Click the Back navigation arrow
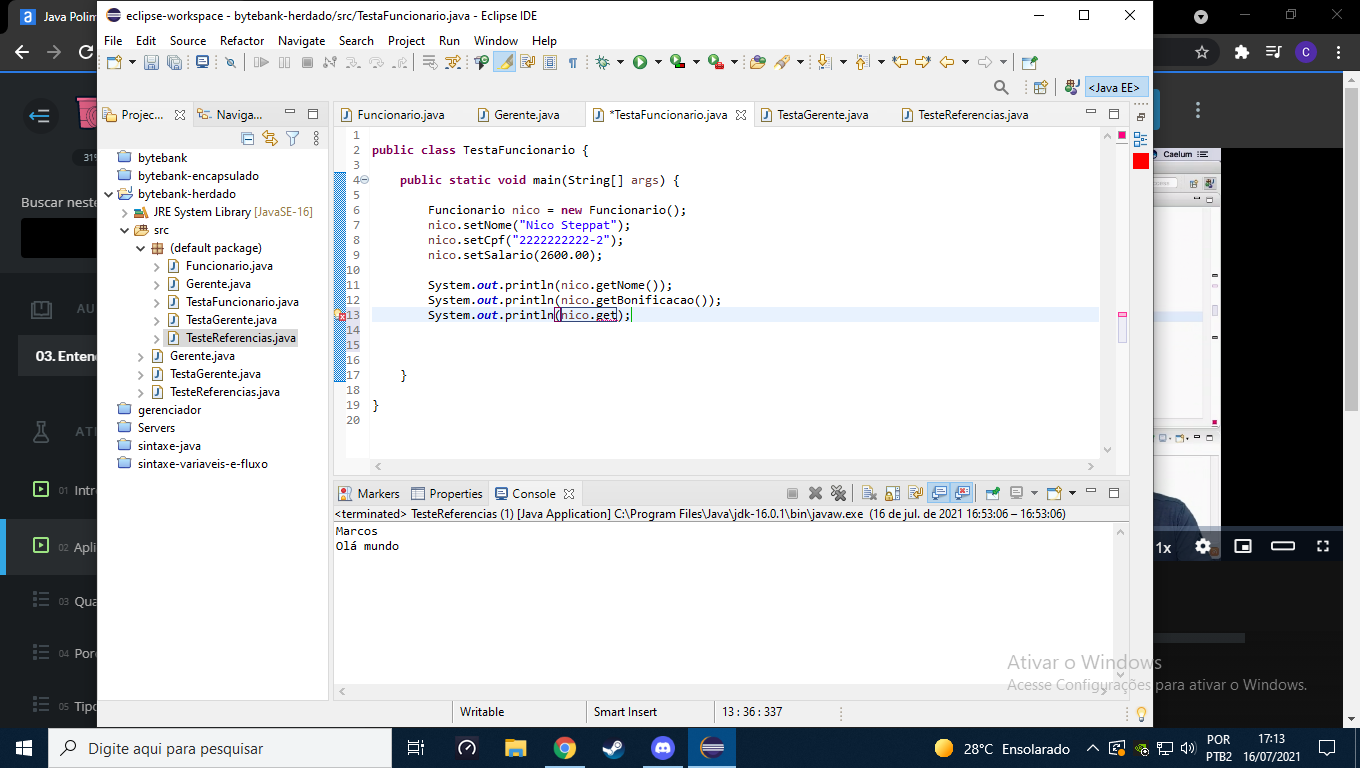The height and width of the screenshot is (768, 1360). click(947, 62)
